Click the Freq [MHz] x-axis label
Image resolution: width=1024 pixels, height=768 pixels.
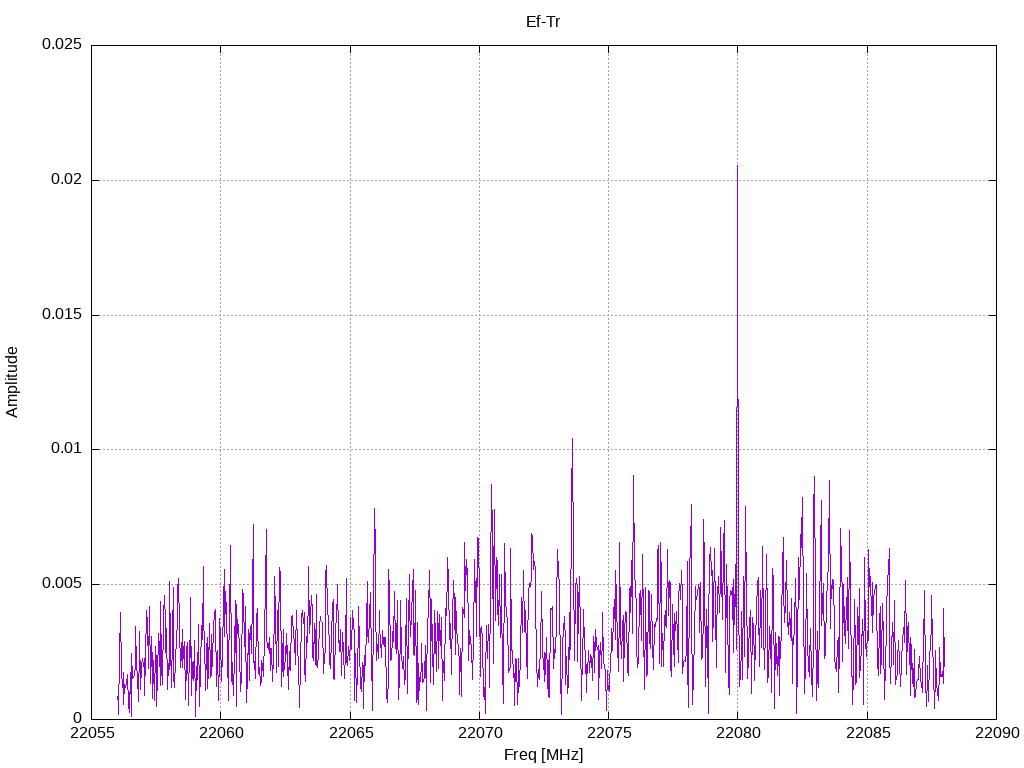point(543,755)
